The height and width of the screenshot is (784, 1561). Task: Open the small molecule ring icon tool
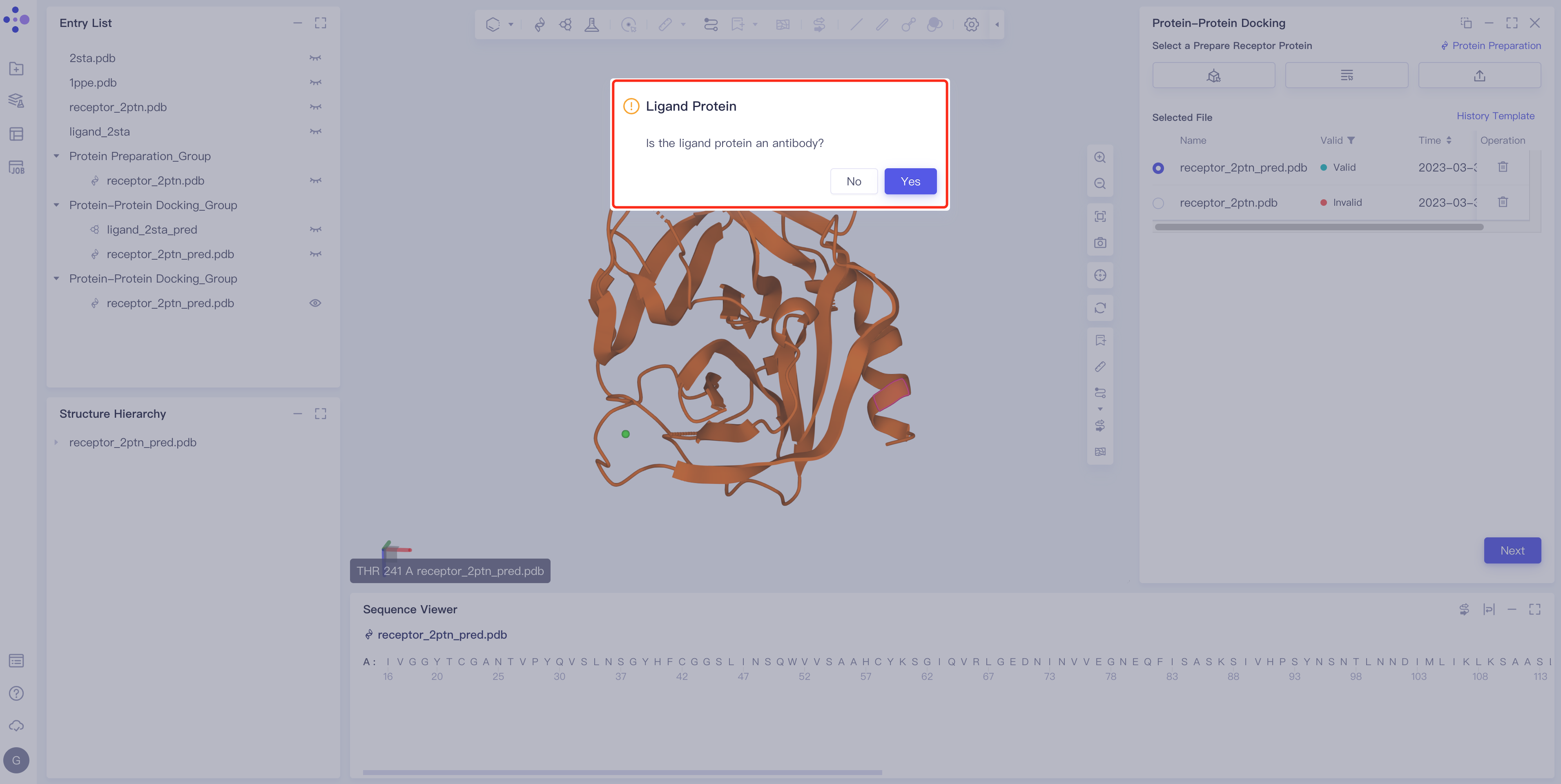coord(565,24)
